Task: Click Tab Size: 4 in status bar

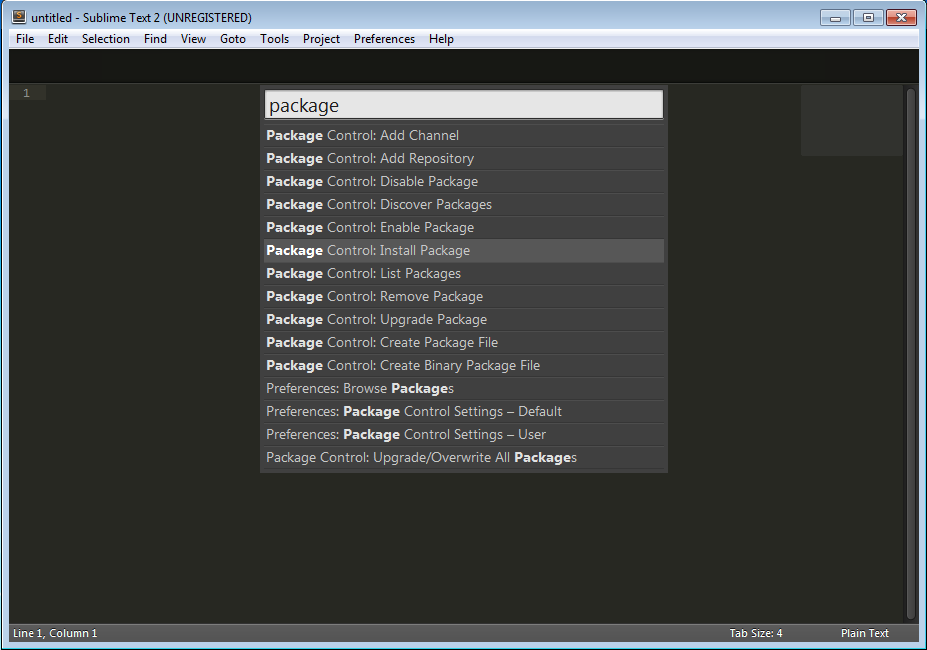Action: point(756,633)
